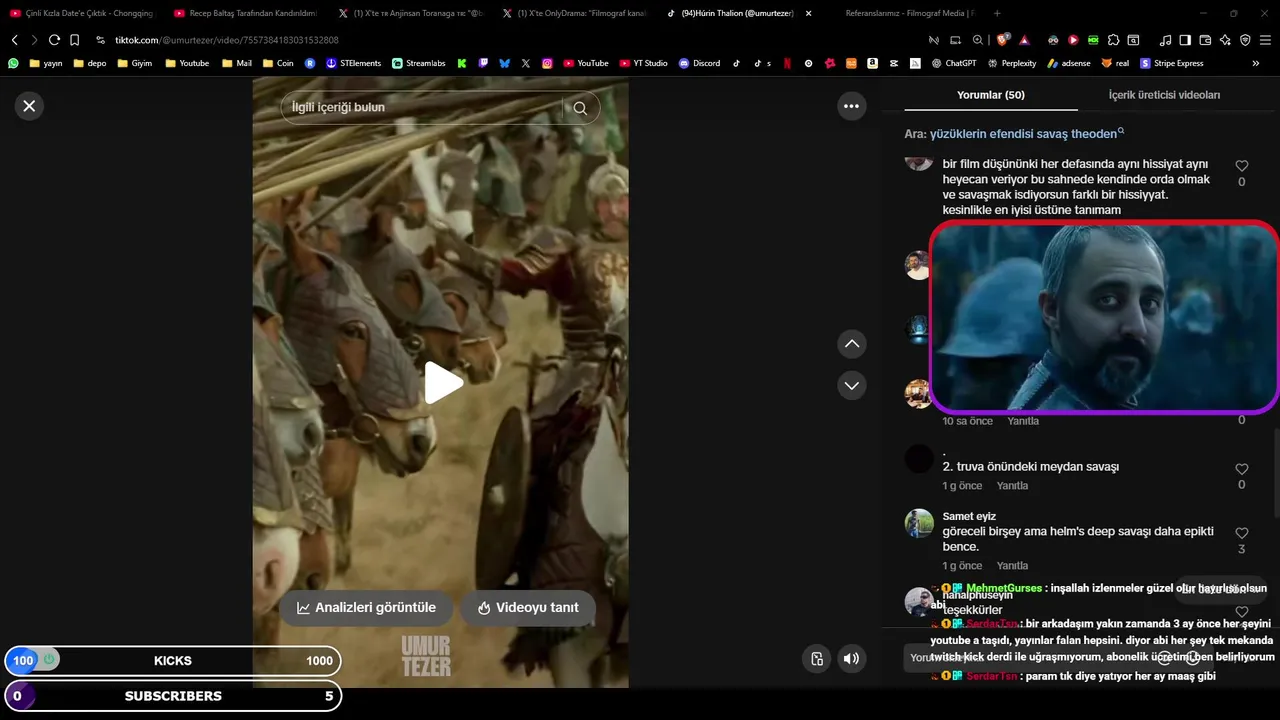Open the browser extensions puzzle icon
The width and height of the screenshot is (1280, 720).
tap(1113, 40)
